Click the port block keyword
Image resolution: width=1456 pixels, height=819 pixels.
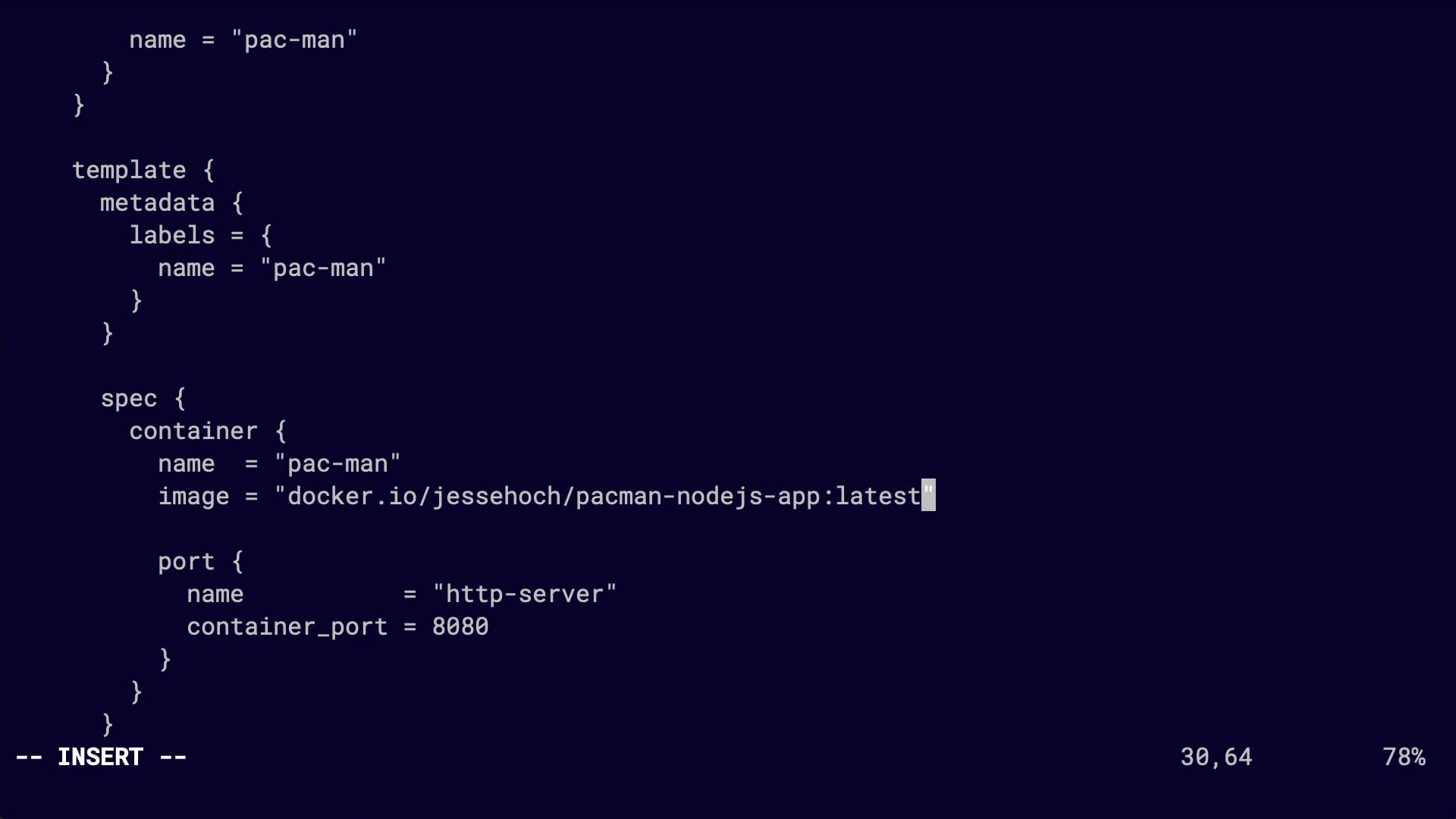pos(186,562)
